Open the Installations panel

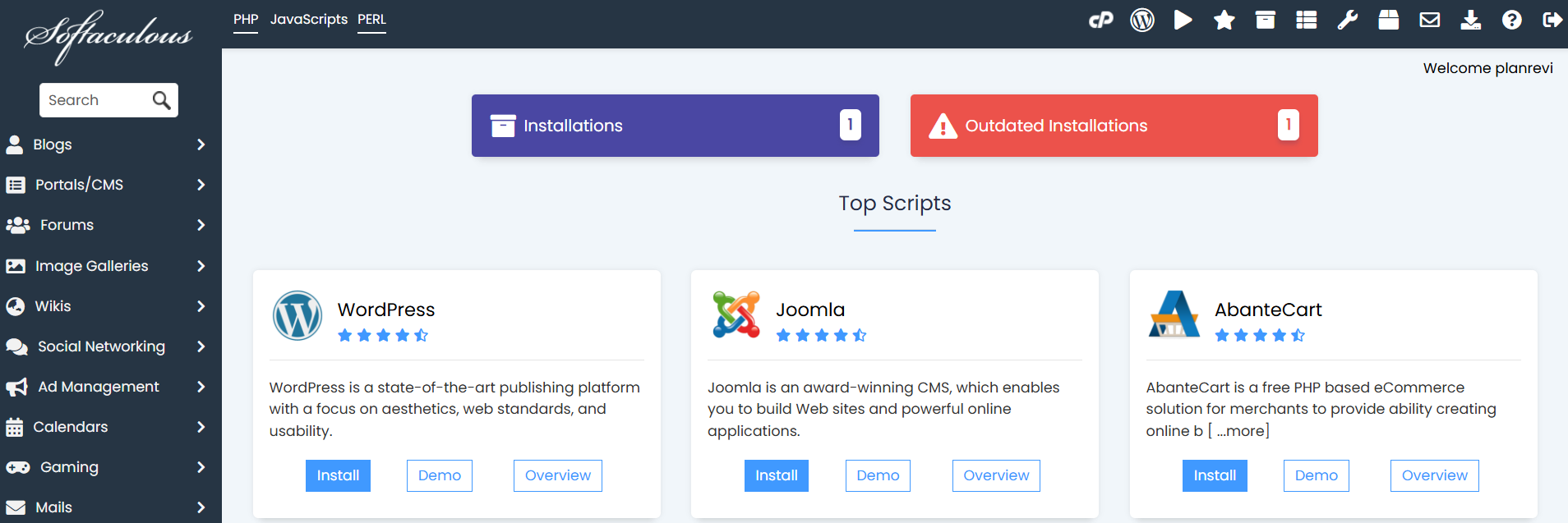676,126
